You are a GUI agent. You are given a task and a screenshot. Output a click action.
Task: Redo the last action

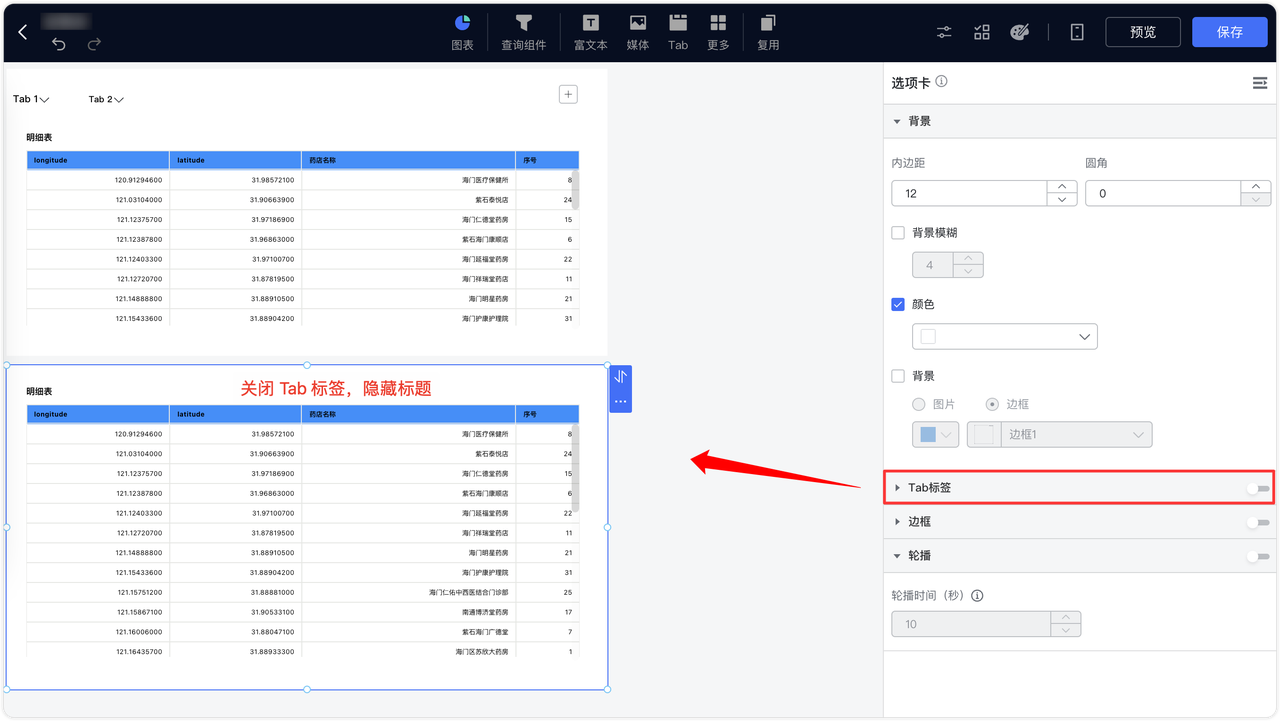pyautogui.click(x=94, y=44)
